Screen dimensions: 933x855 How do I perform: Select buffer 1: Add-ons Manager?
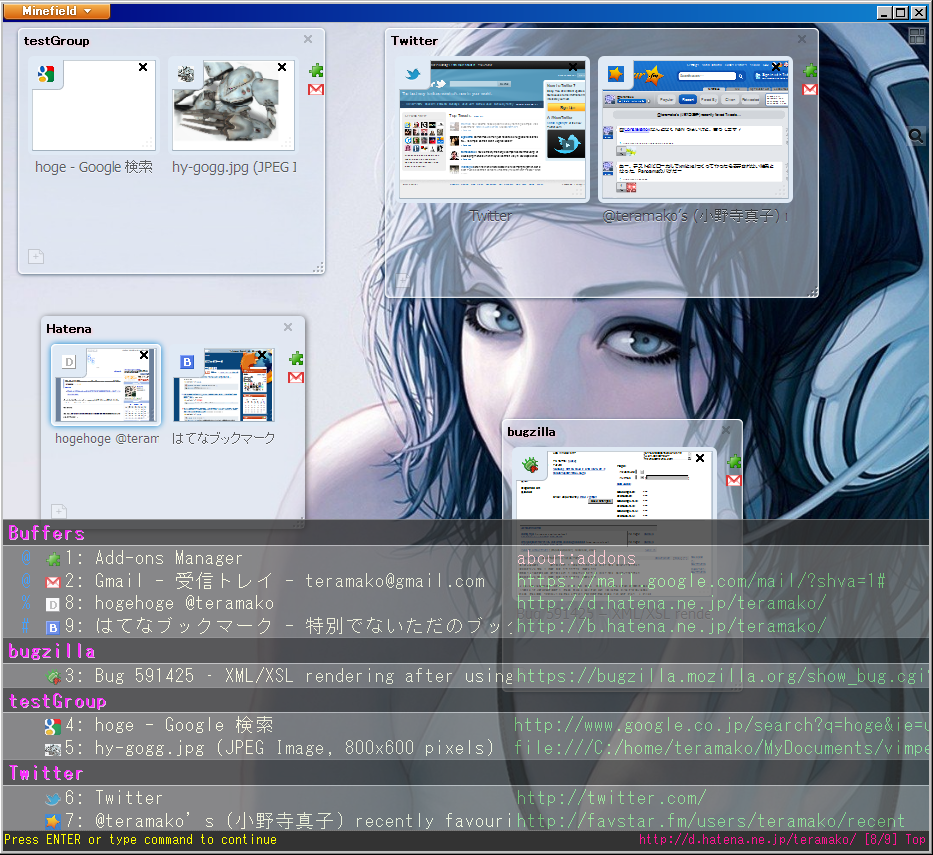[x=466, y=558]
